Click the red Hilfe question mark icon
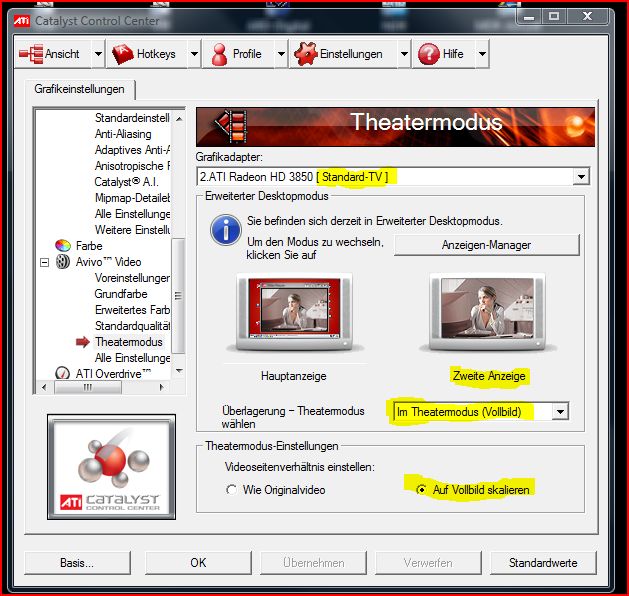629x596 pixels. click(x=429, y=54)
